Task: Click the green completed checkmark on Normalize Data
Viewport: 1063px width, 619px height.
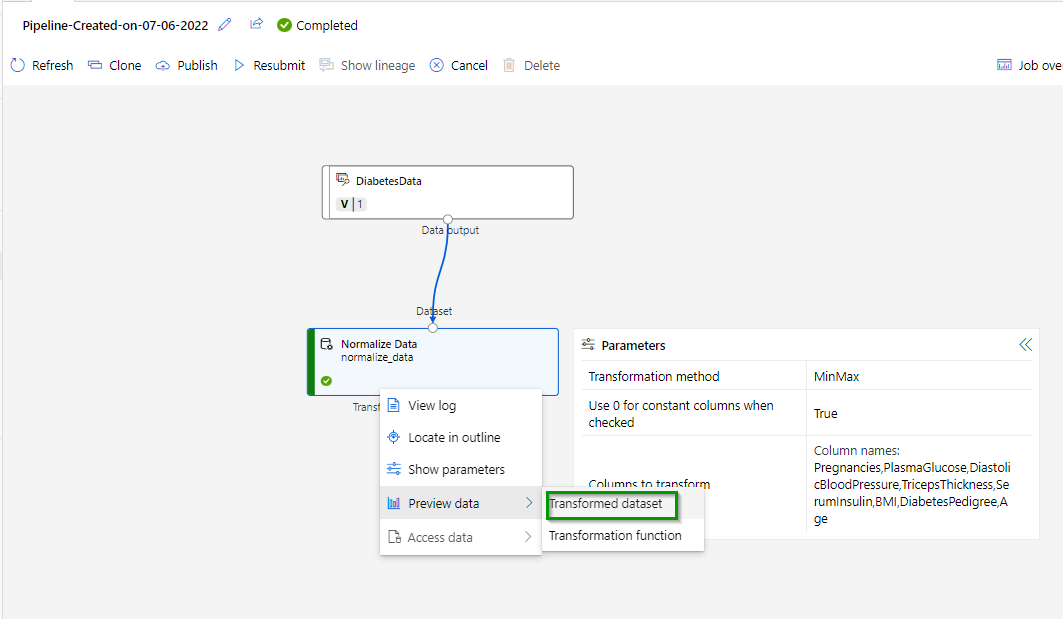Action: pos(326,381)
